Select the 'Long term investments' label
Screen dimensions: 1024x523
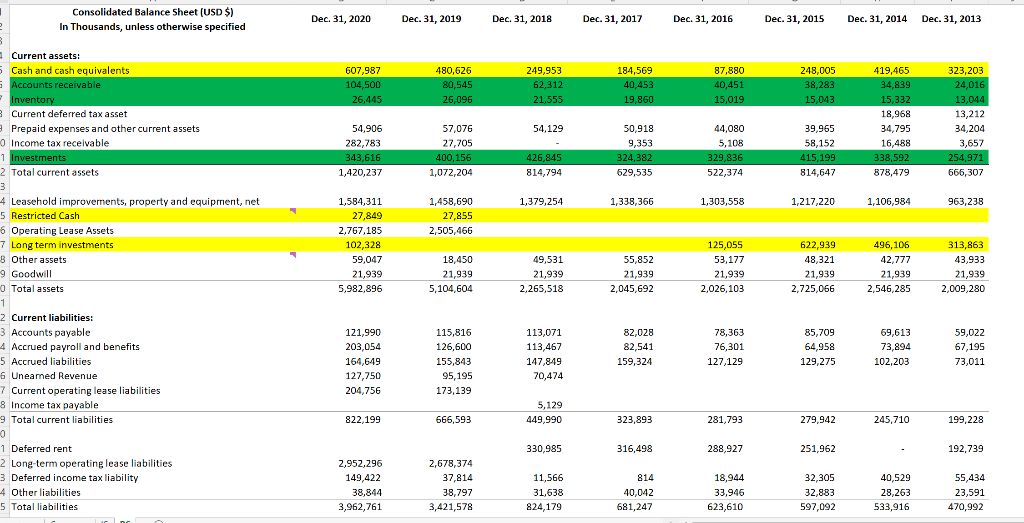[x=62, y=245]
